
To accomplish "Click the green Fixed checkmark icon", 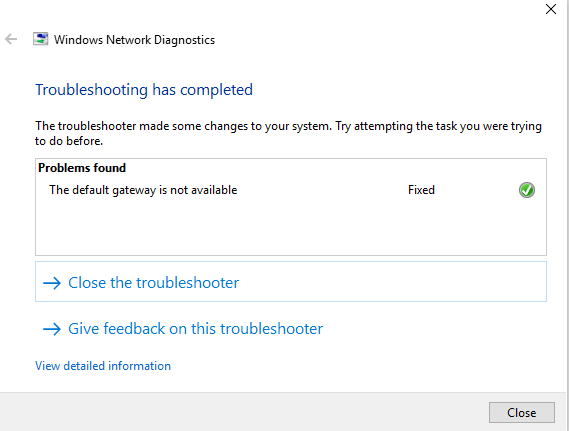I will click(x=527, y=190).
